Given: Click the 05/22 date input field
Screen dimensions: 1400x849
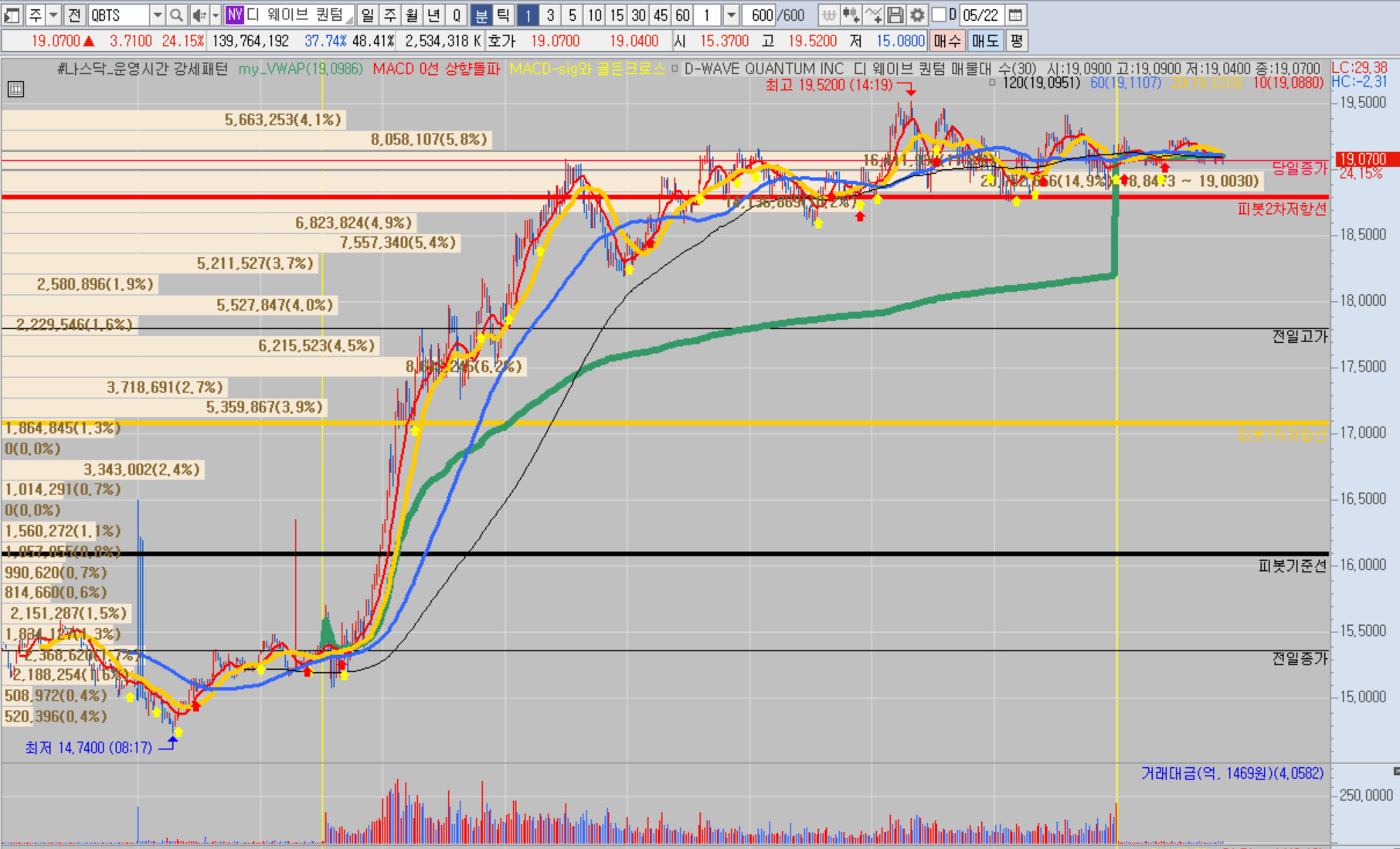Looking at the screenshot, I should pos(980,15).
